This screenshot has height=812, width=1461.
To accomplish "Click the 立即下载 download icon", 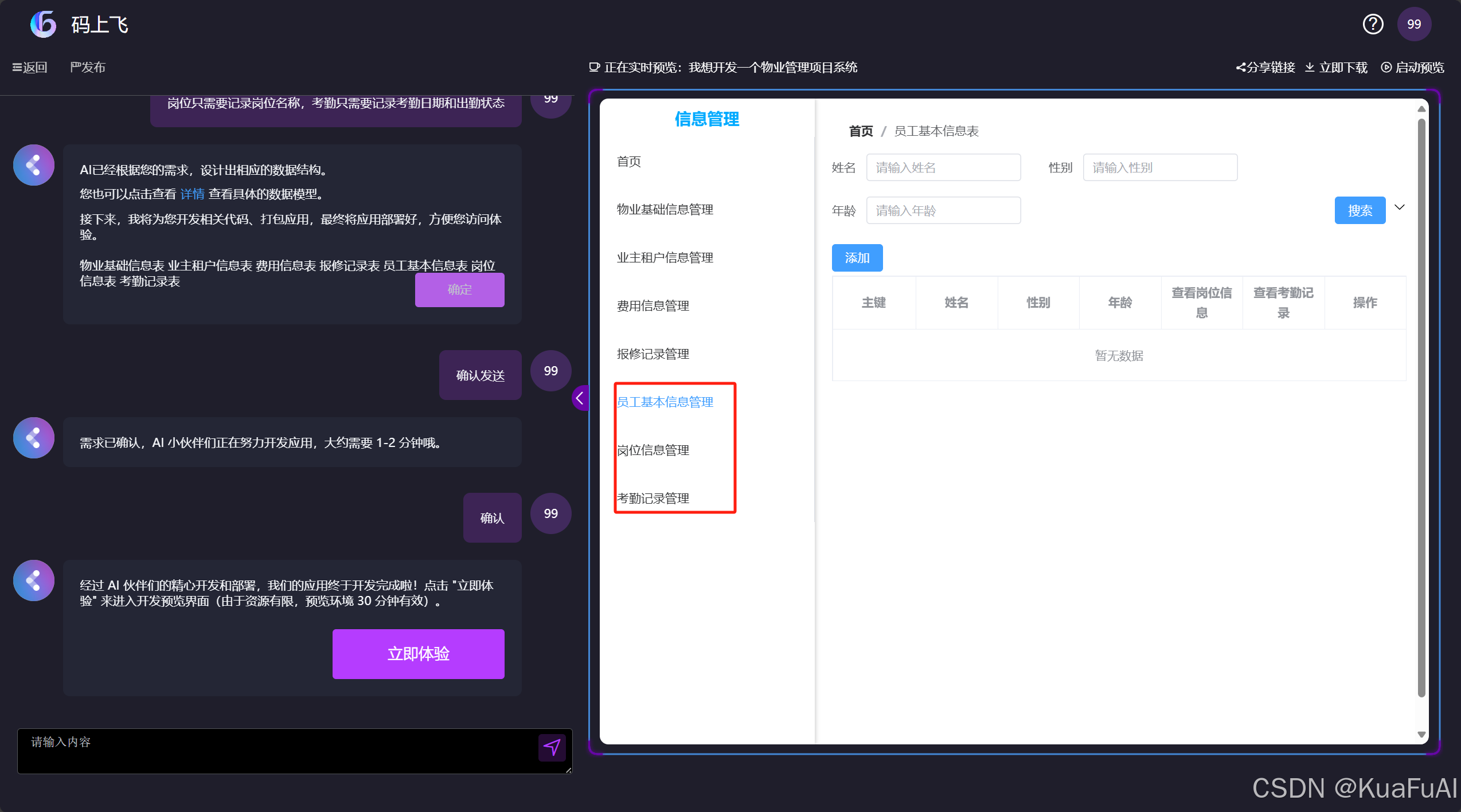I will tap(1310, 67).
